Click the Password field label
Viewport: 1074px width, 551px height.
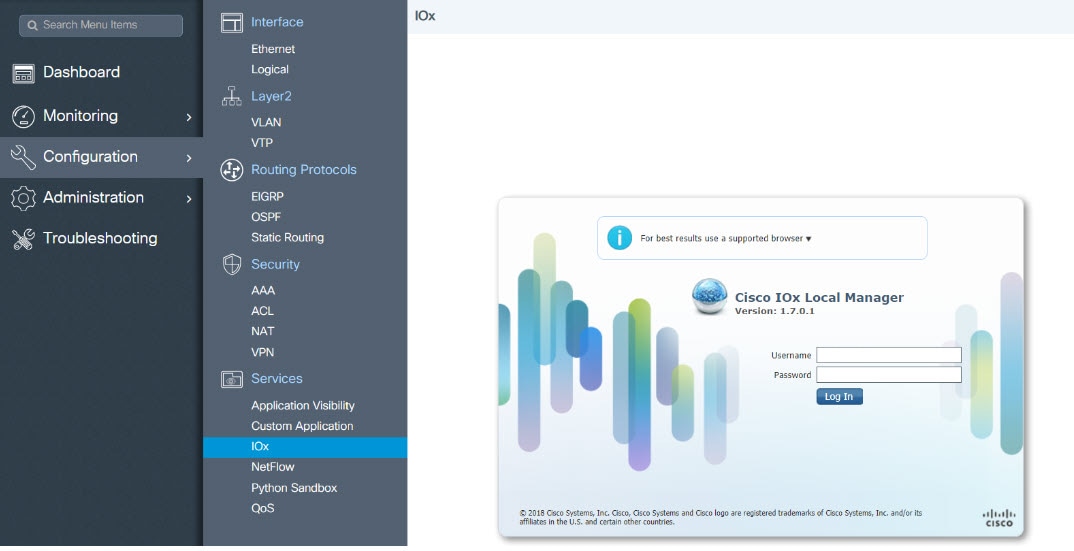(792, 376)
